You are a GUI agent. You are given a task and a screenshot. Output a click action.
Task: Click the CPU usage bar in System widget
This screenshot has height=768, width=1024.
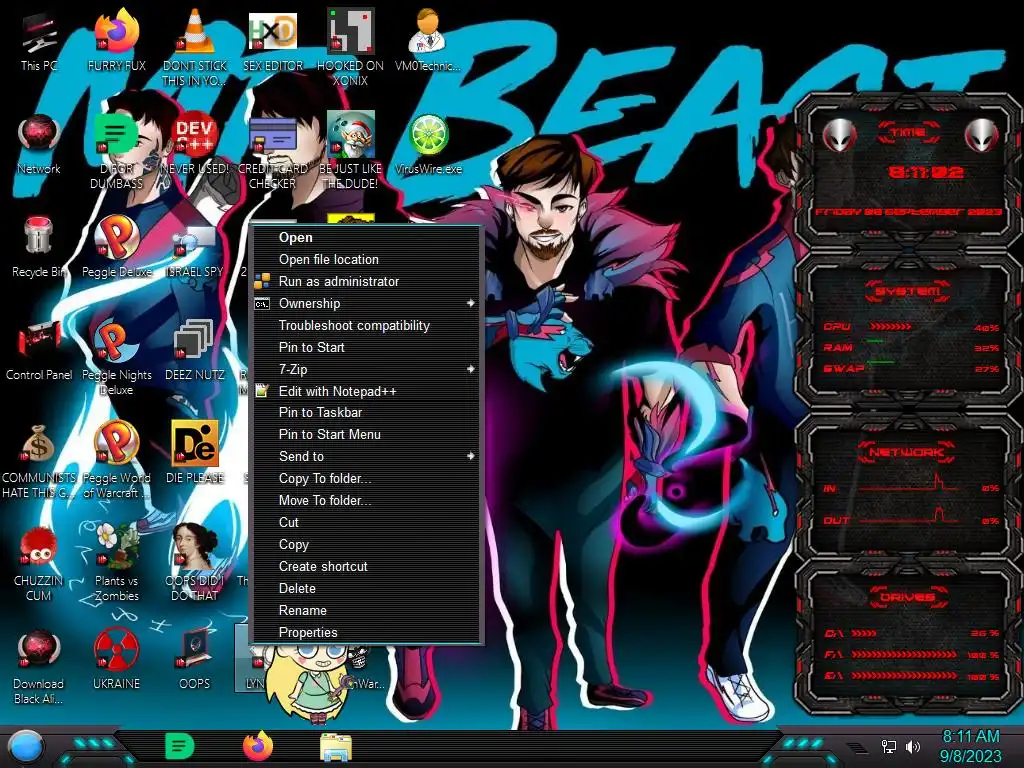[x=890, y=327]
